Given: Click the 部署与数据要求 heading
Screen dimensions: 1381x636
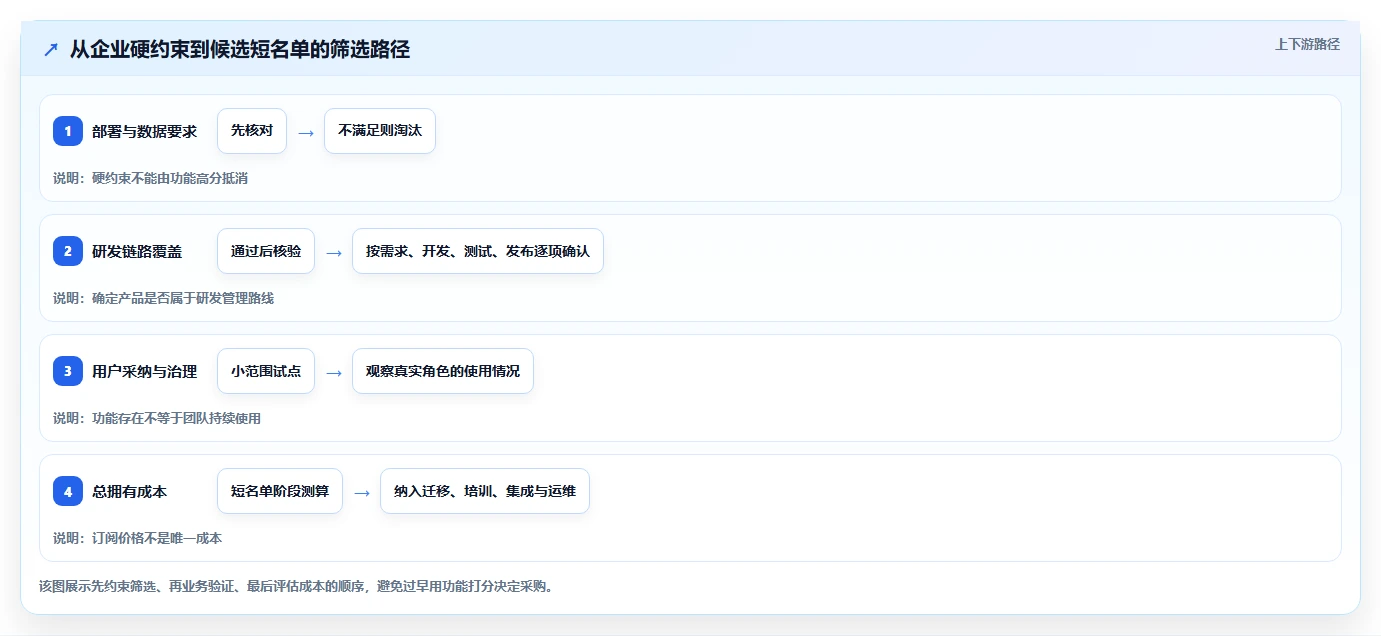Looking at the screenshot, I should pyautogui.click(x=145, y=131).
